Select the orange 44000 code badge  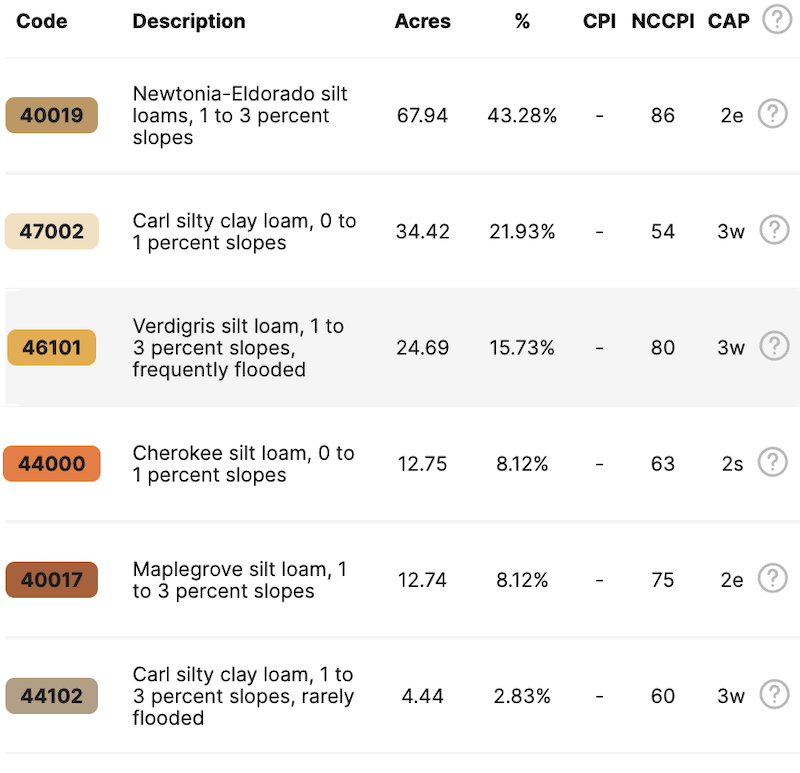point(51,463)
